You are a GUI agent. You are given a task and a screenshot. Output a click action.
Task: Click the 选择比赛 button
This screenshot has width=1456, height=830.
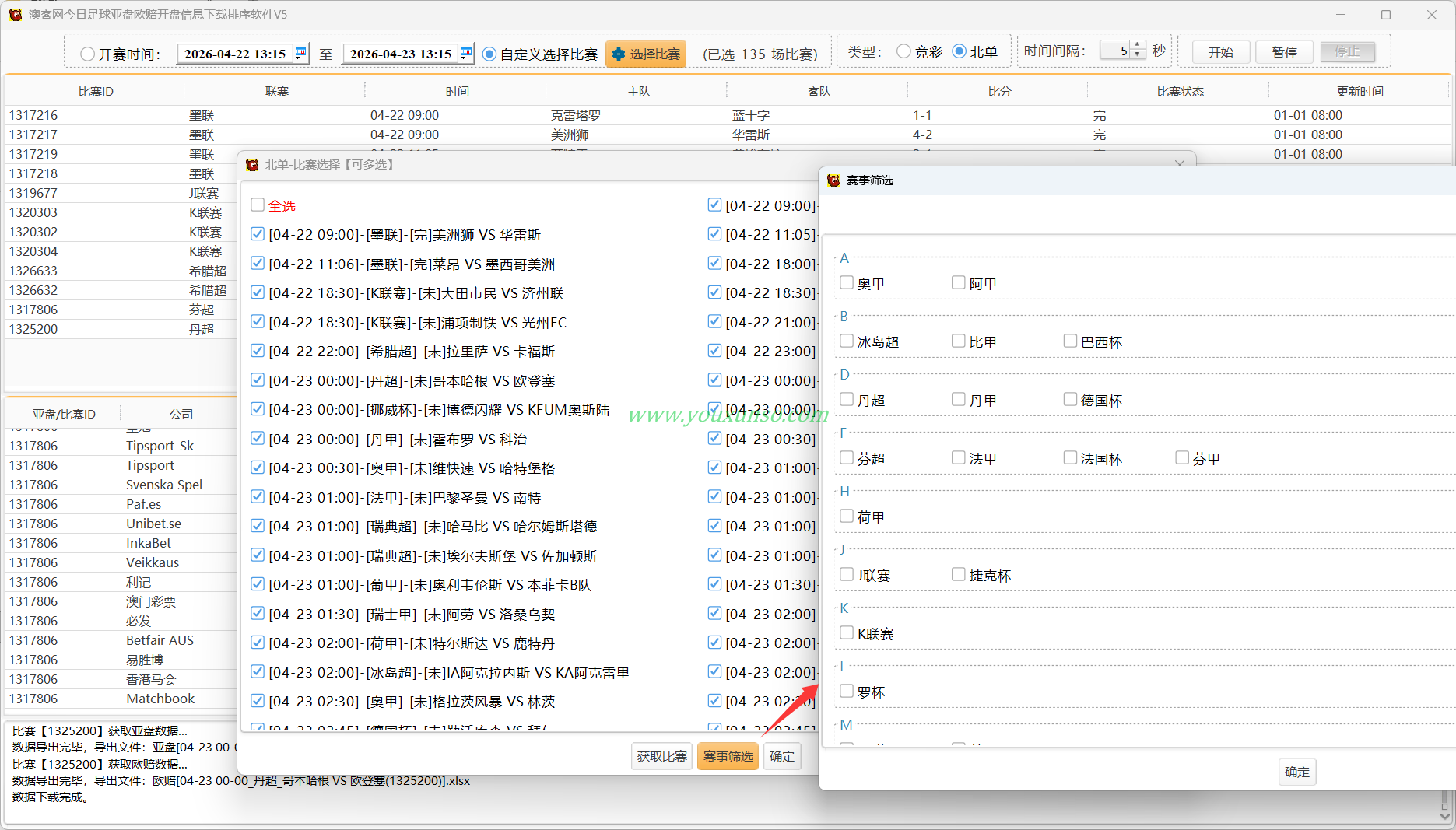tap(646, 54)
